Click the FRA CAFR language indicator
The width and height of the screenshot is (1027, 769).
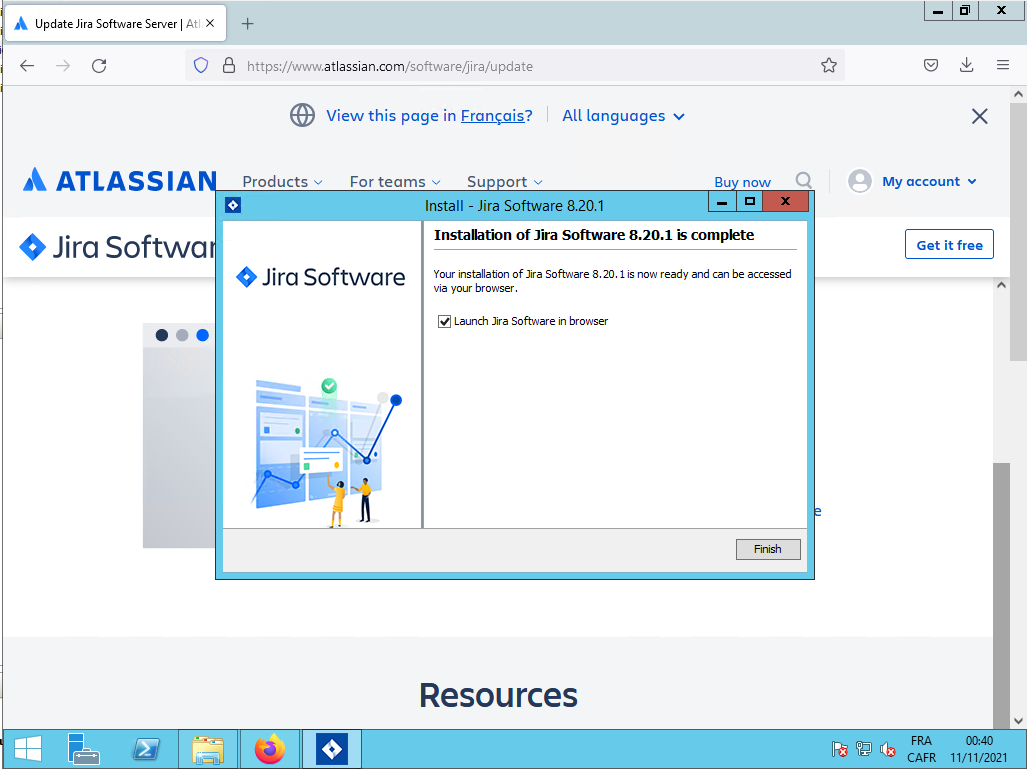[x=921, y=749]
